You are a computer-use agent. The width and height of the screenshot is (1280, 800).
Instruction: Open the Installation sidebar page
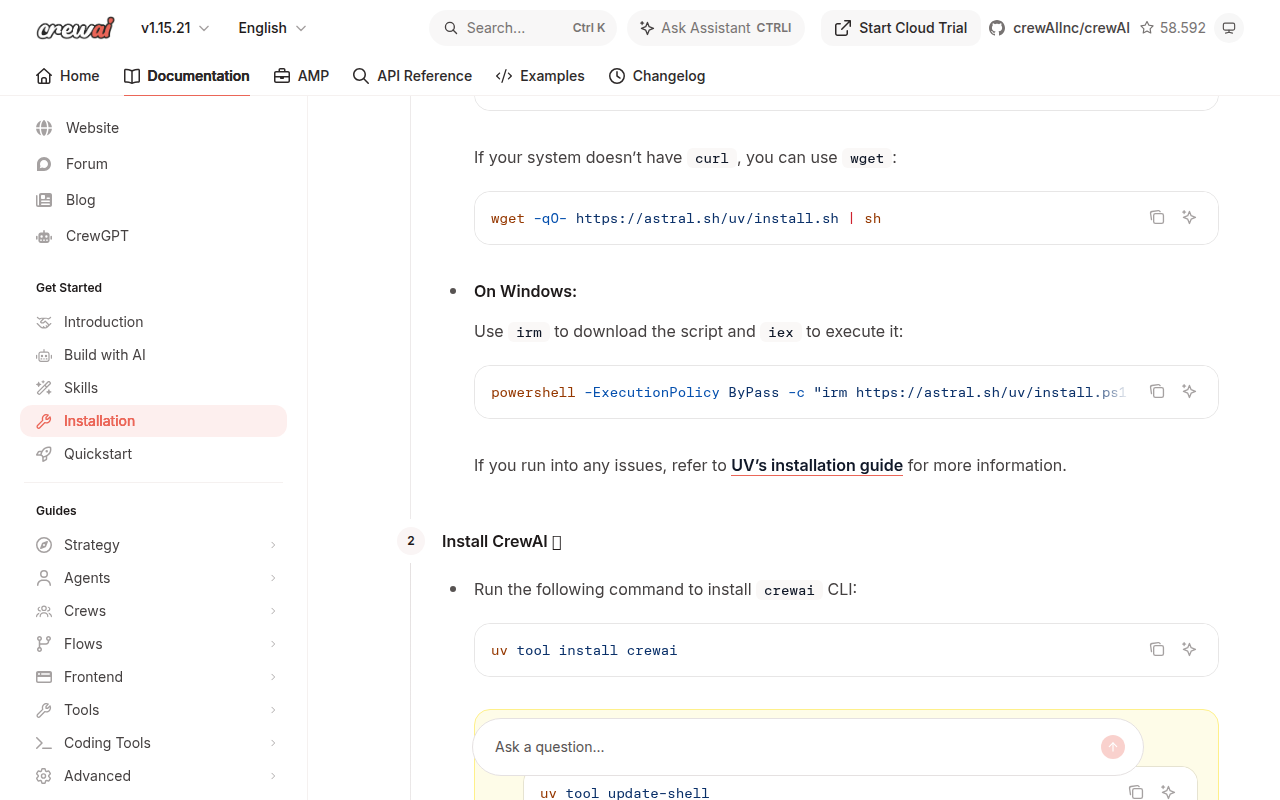[x=153, y=421]
